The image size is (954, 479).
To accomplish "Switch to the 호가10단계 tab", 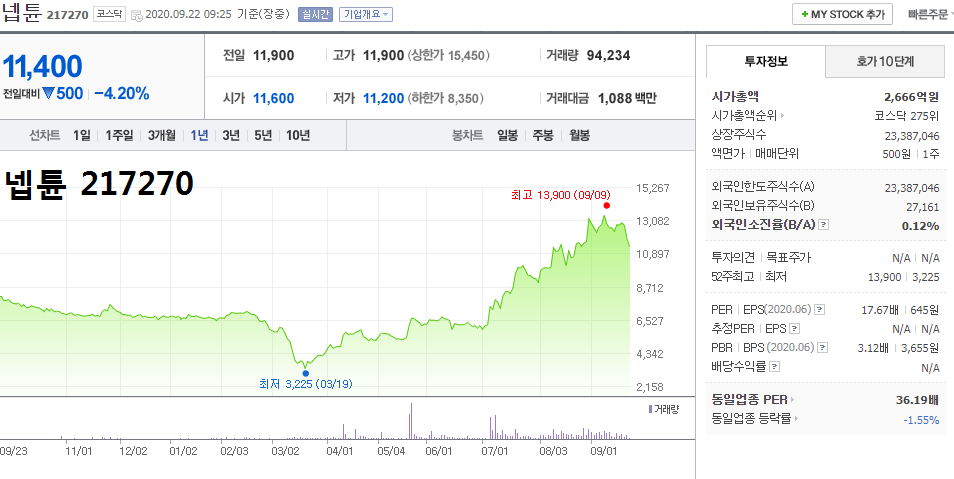I will coord(885,61).
